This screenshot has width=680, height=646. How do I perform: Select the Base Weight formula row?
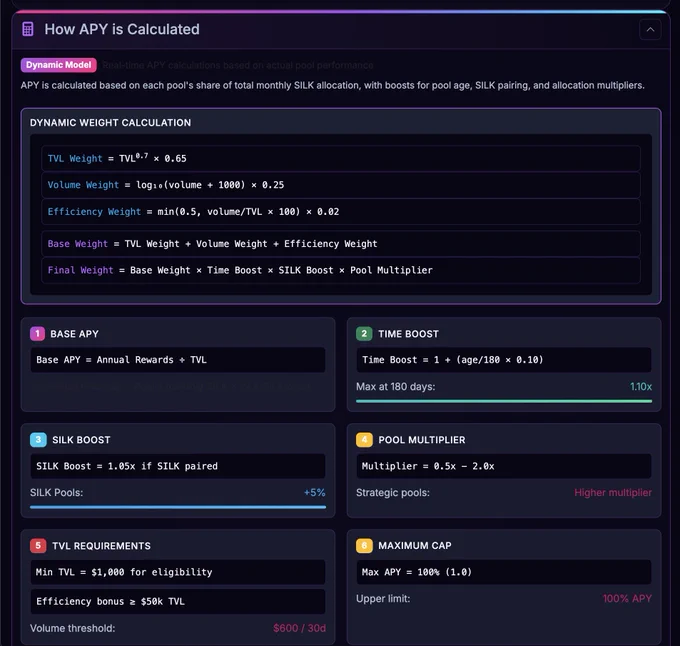coord(341,244)
